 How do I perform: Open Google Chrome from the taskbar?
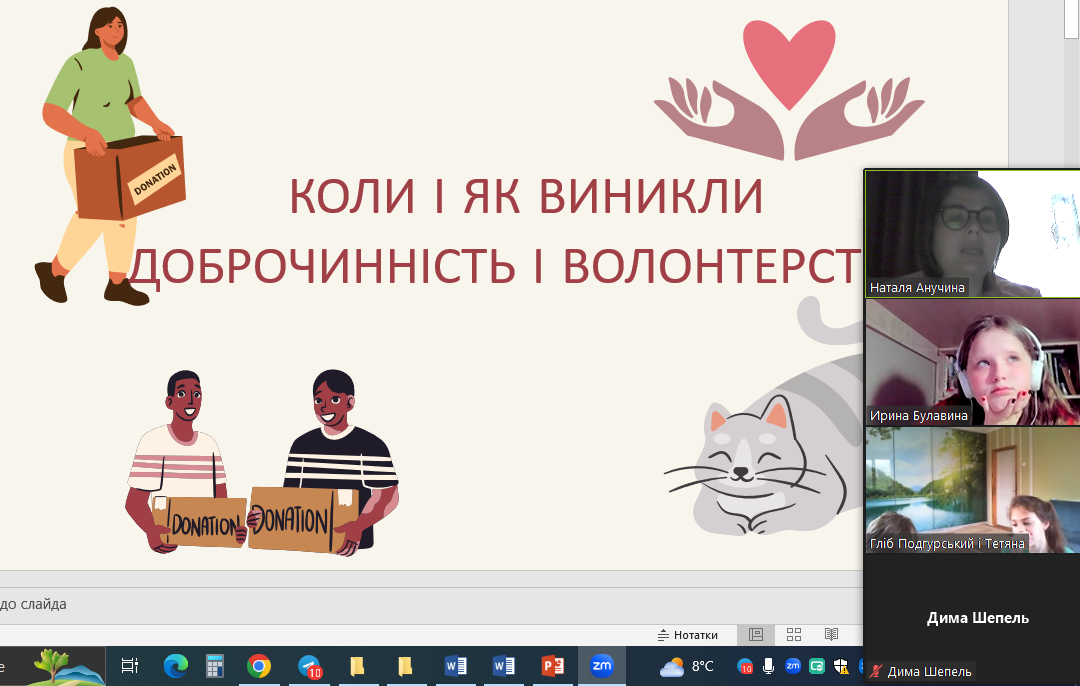point(259,666)
